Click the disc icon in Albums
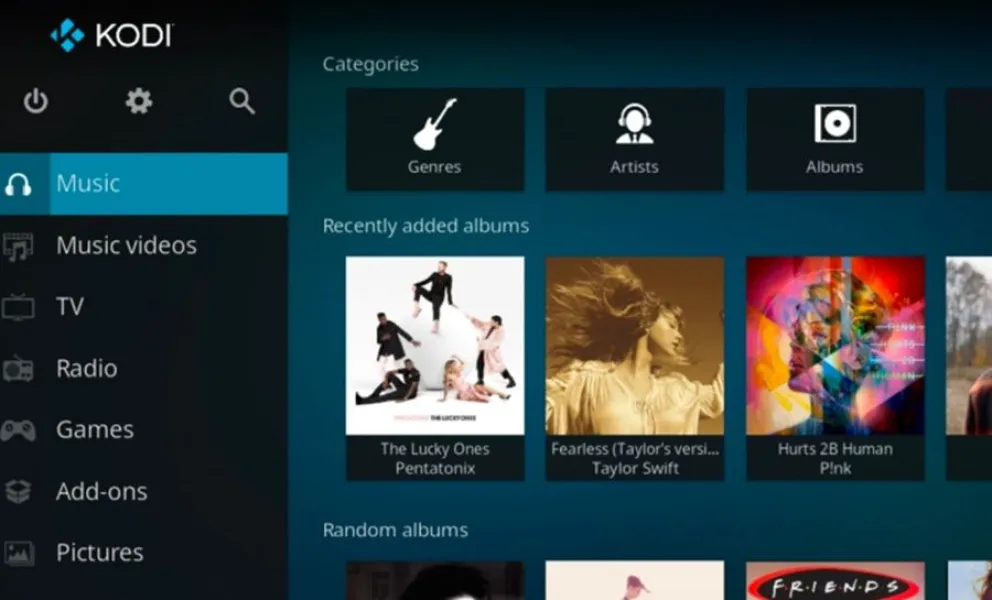 coord(835,123)
